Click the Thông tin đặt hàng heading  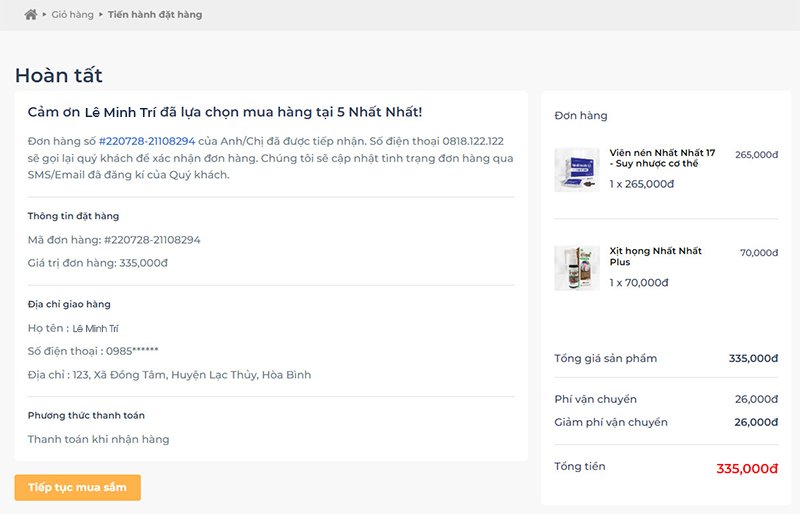point(73,216)
